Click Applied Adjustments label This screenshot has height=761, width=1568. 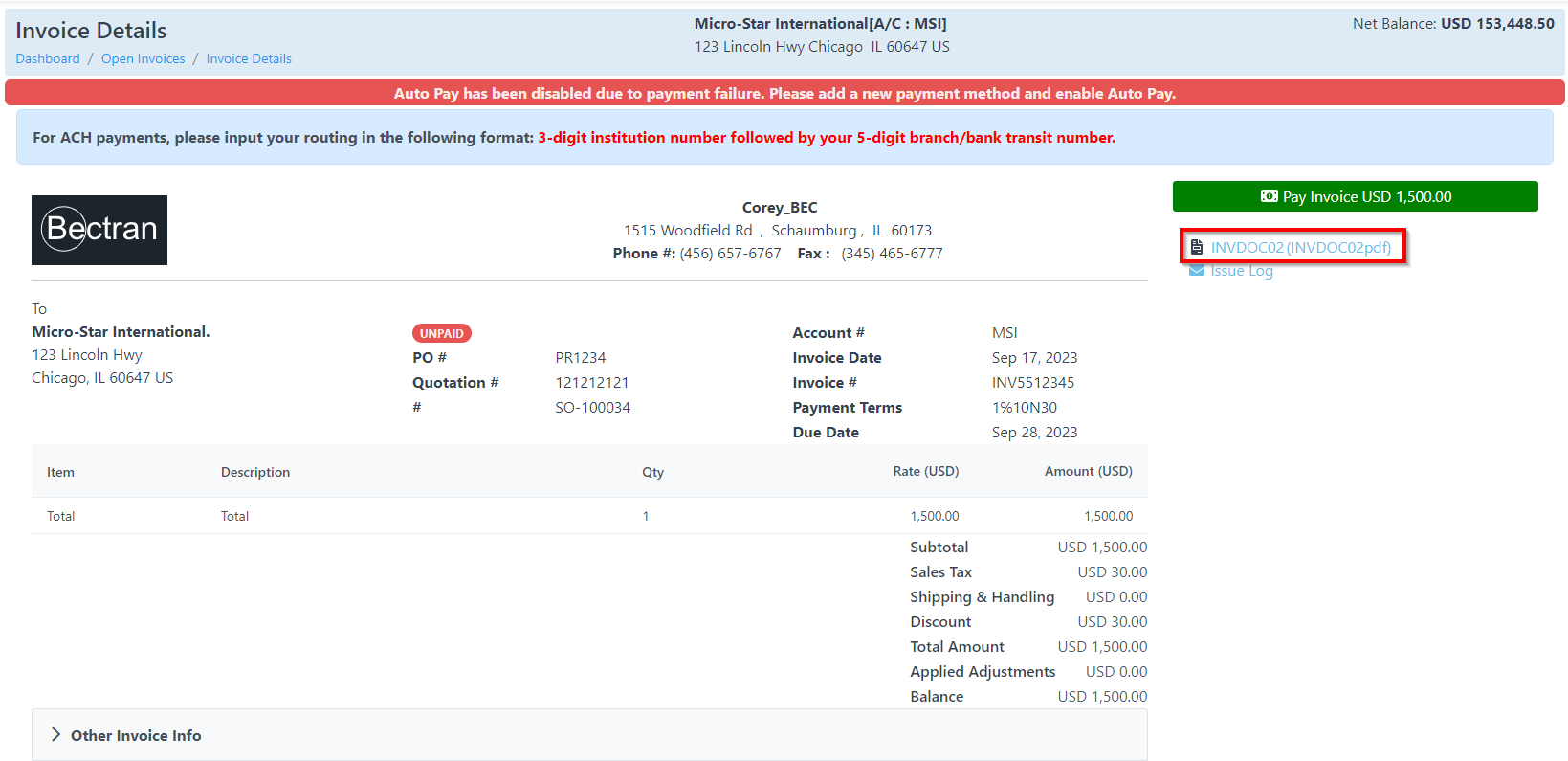tap(983, 671)
